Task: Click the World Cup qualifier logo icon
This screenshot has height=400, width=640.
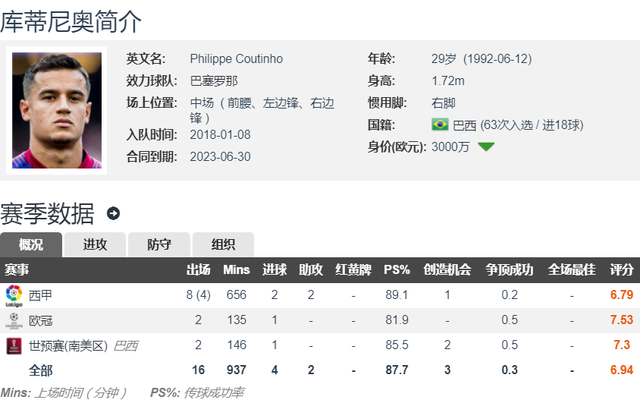Action: [14, 346]
